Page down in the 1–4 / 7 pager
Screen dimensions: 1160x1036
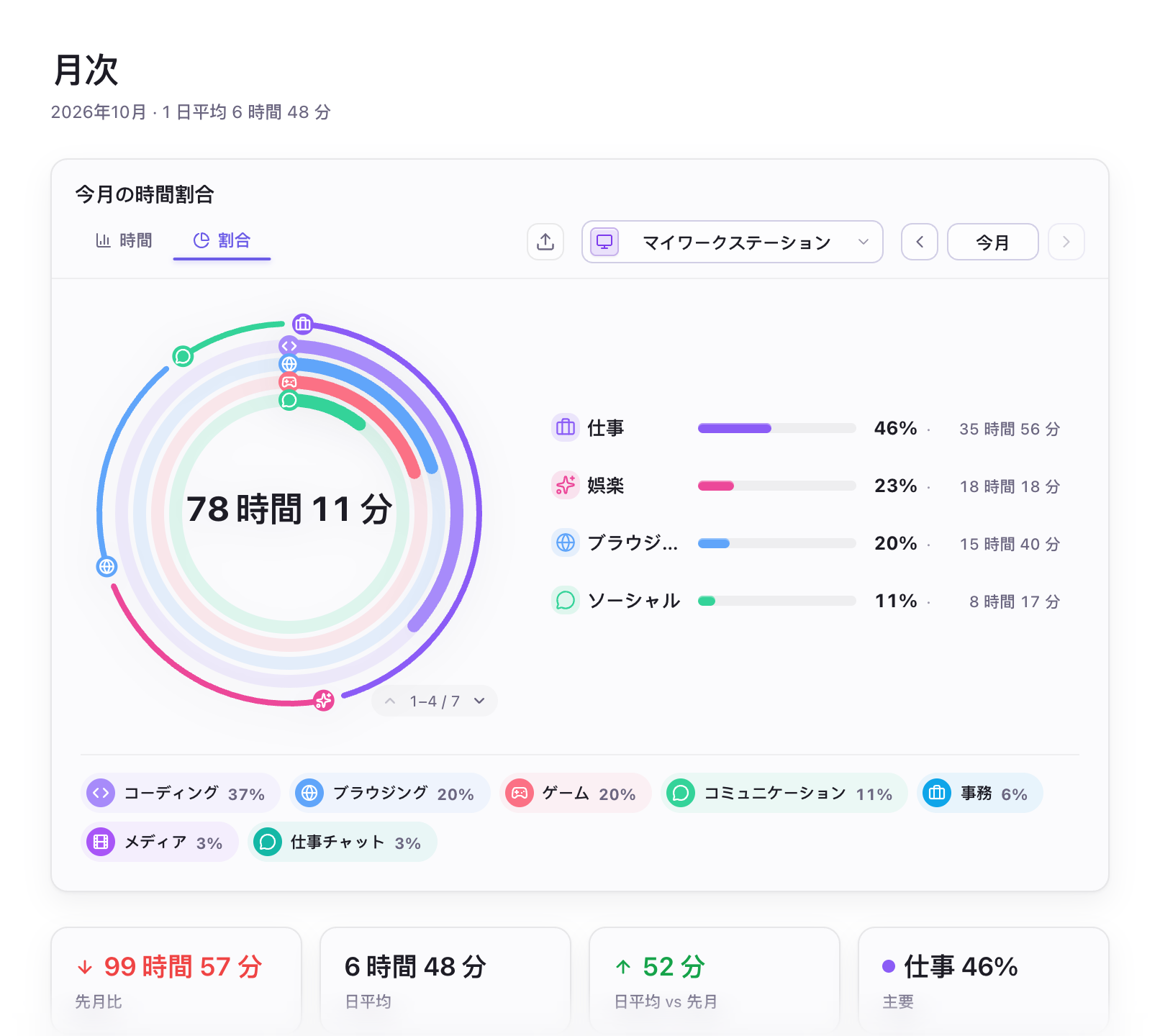click(x=479, y=701)
